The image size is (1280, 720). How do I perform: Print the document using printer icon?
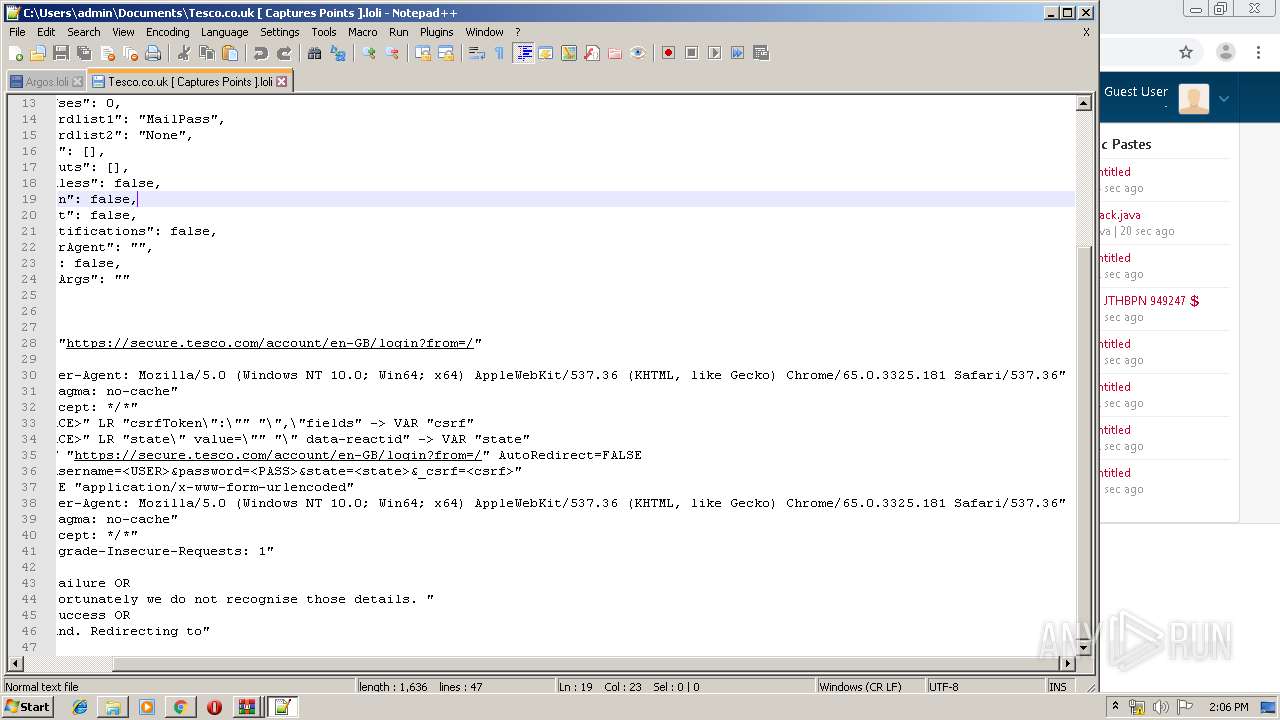coord(153,53)
